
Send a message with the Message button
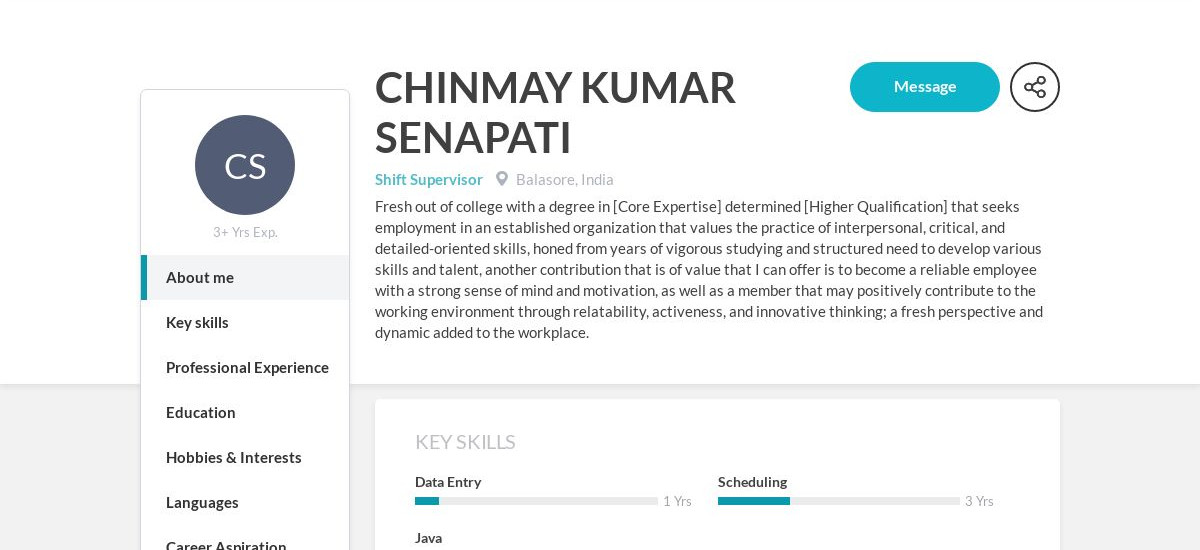coord(925,87)
